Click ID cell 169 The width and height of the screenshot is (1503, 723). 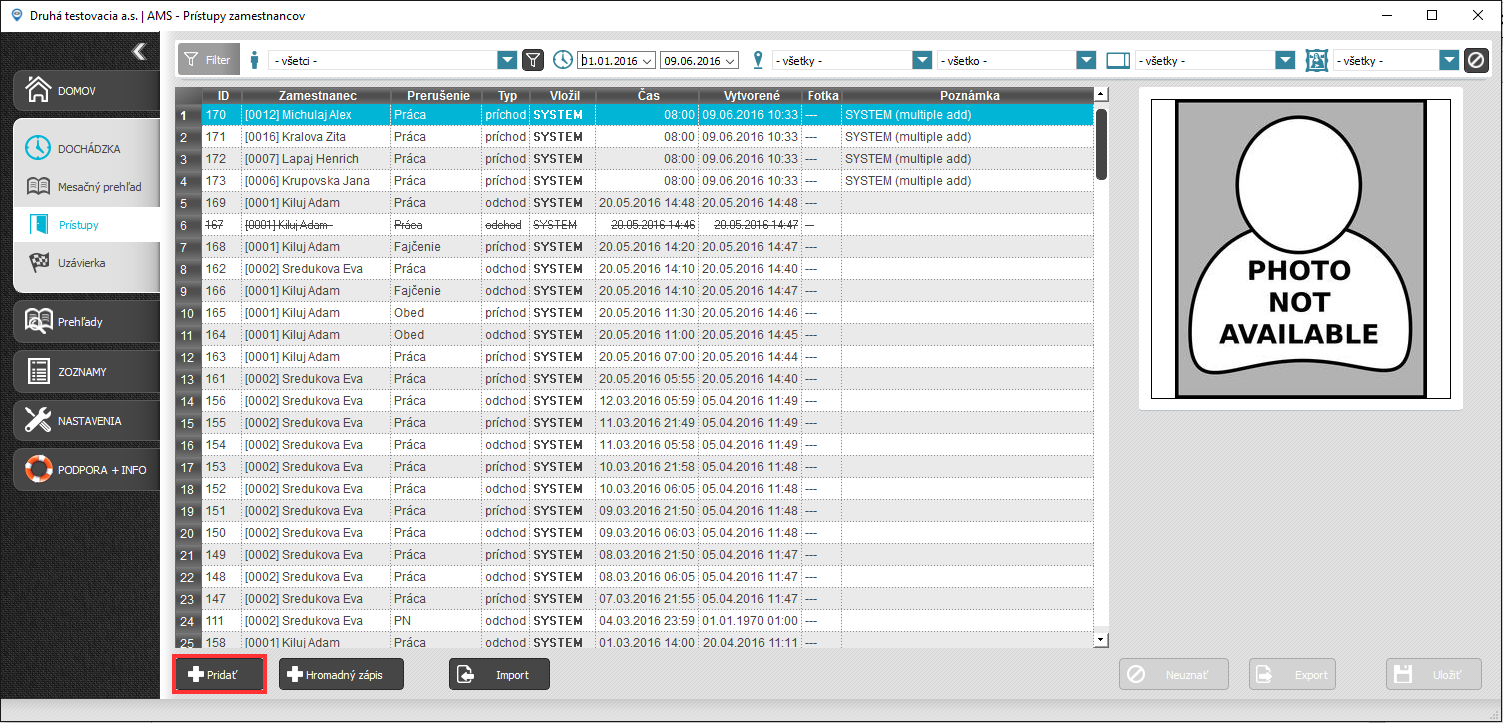point(223,203)
